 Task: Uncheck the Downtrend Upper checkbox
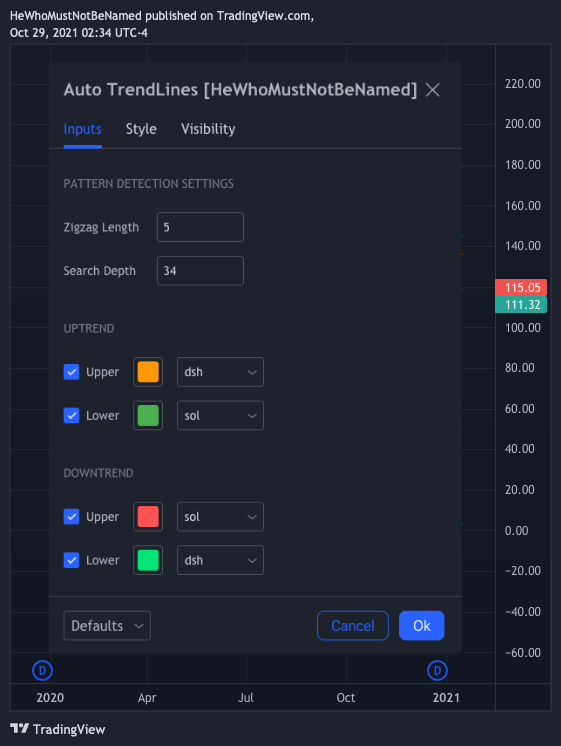(71, 517)
